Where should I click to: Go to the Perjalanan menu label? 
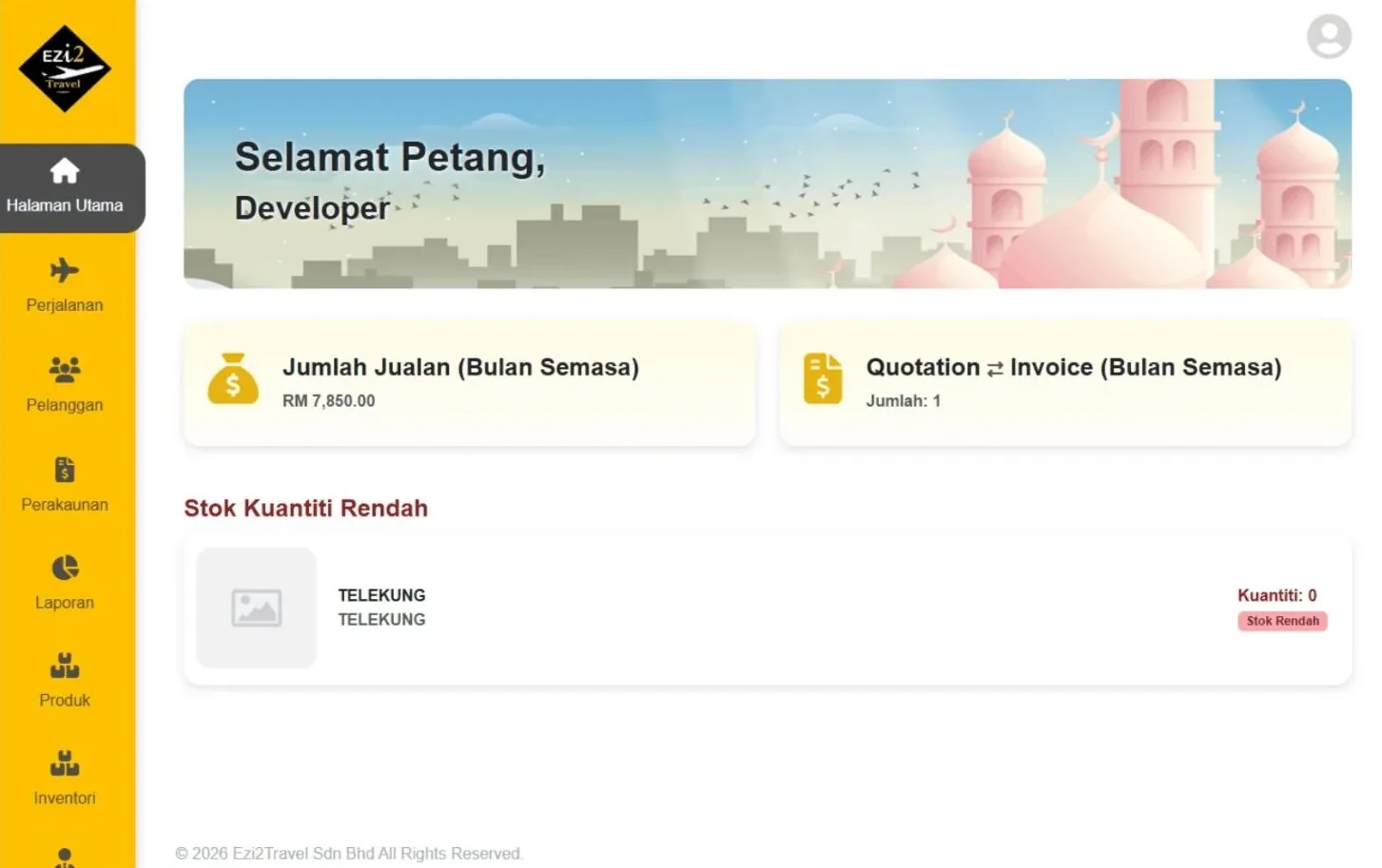click(x=65, y=305)
